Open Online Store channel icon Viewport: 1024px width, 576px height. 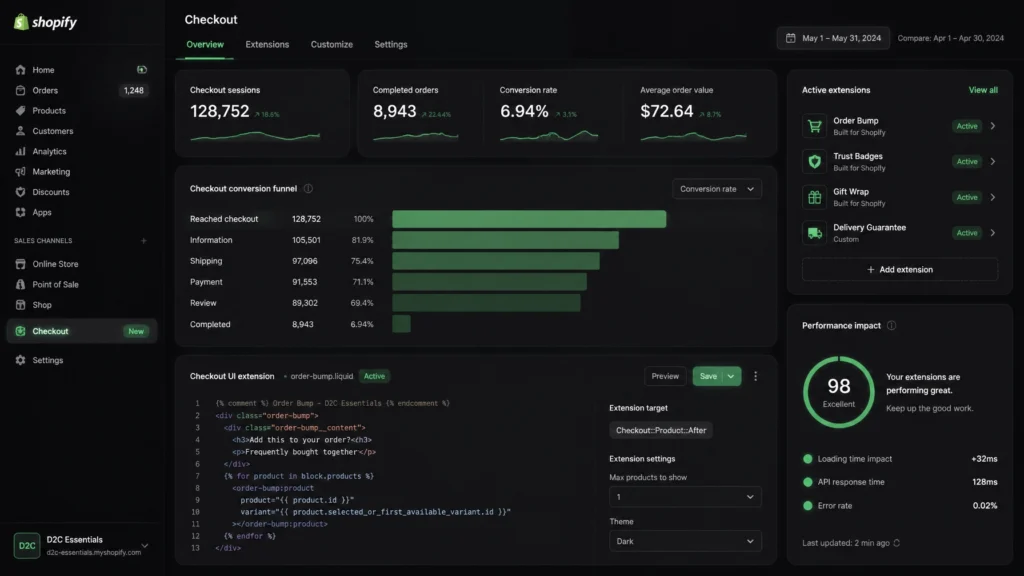point(20,264)
